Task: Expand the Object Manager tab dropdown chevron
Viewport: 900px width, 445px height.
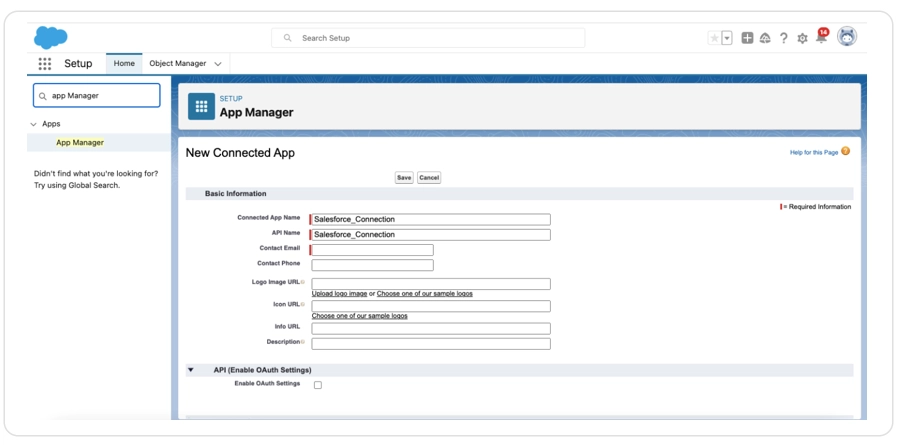Action: (x=218, y=64)
